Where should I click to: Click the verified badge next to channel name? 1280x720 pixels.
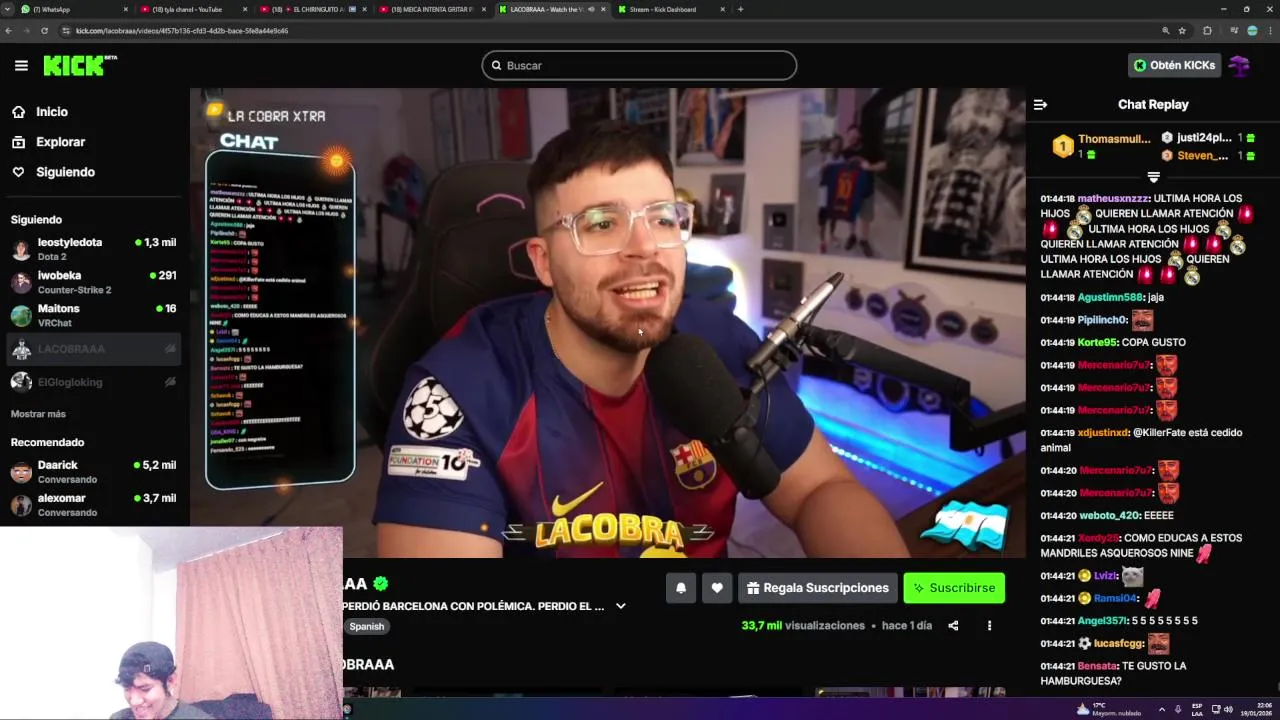pos(380,584)
